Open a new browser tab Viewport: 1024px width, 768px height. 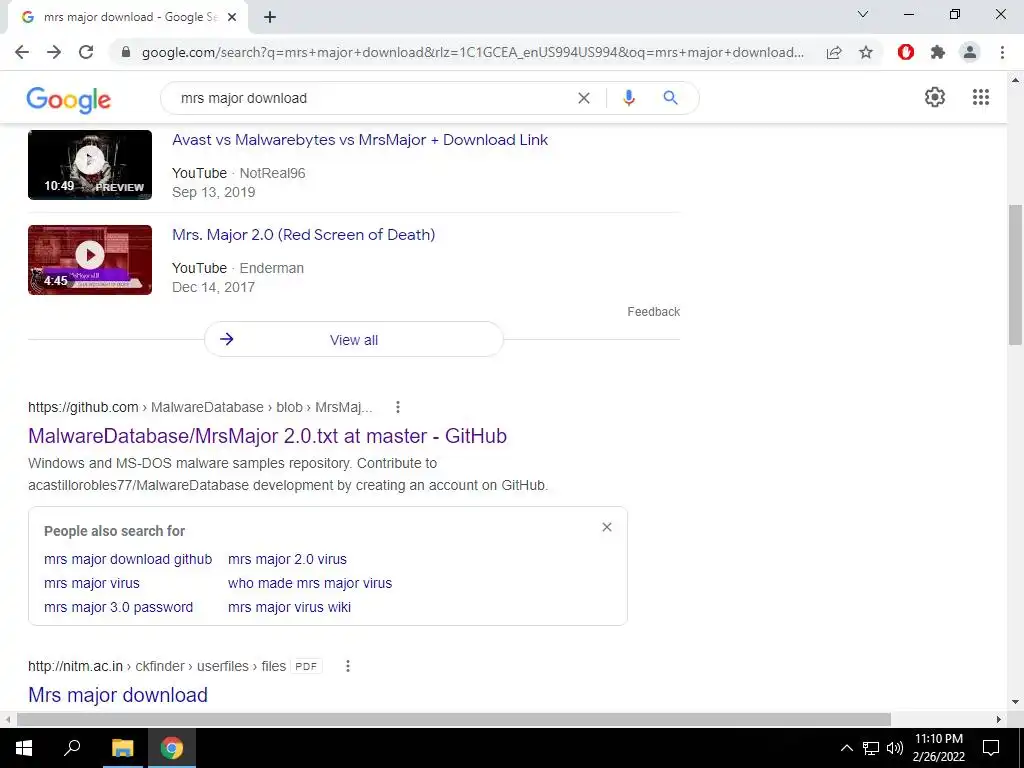[270, 17]
